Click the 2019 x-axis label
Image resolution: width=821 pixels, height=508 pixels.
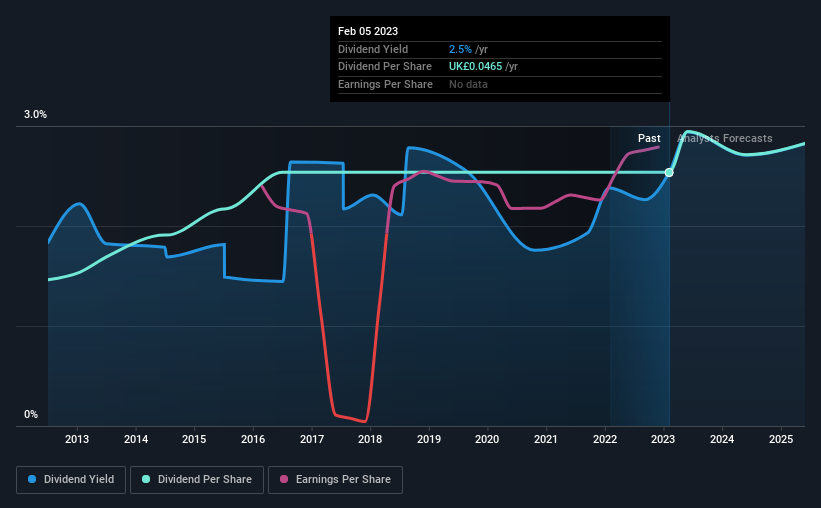click(429, 439)
